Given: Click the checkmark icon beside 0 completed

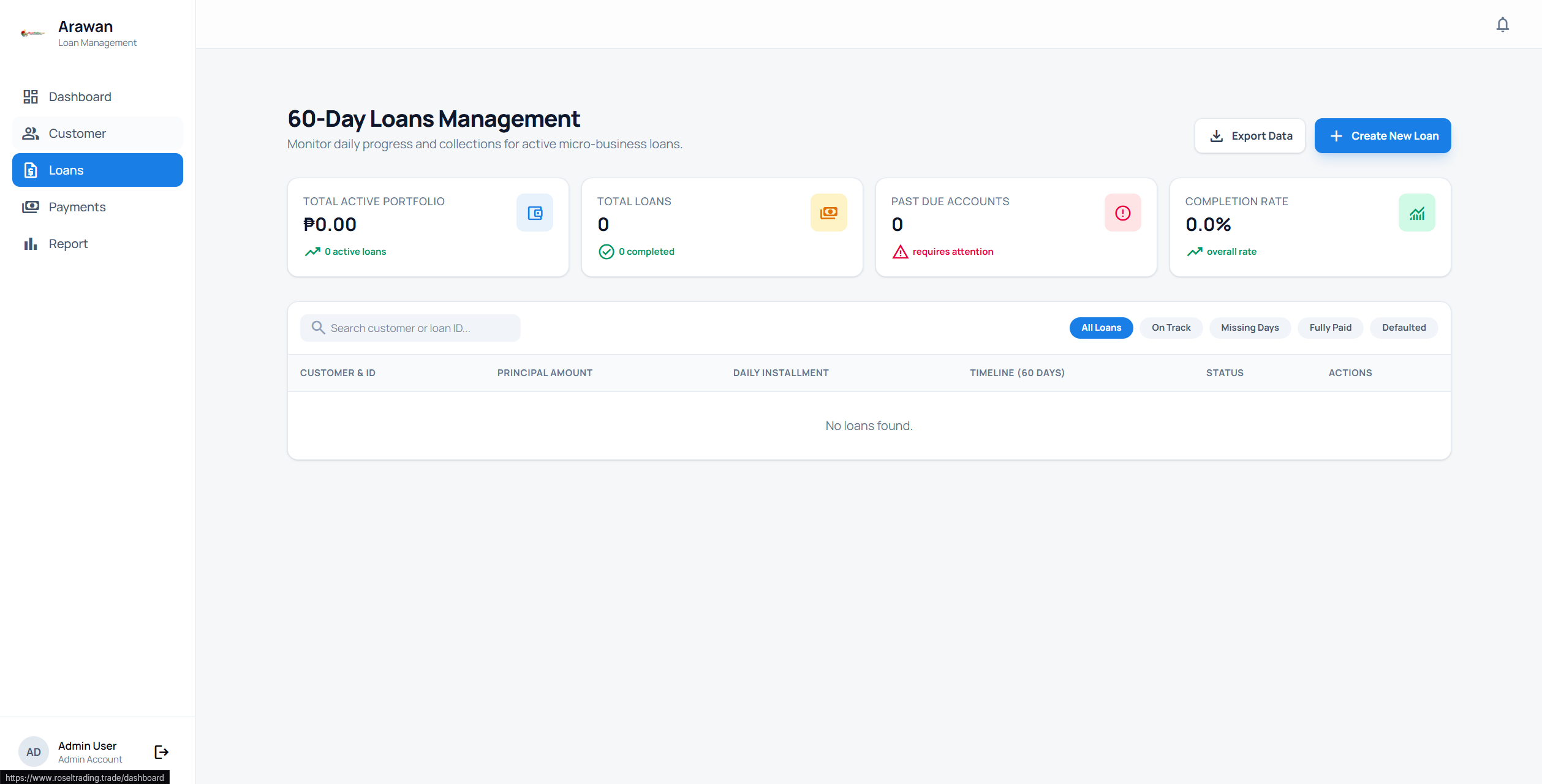Looking at the screenshot, I should [606, 252].
